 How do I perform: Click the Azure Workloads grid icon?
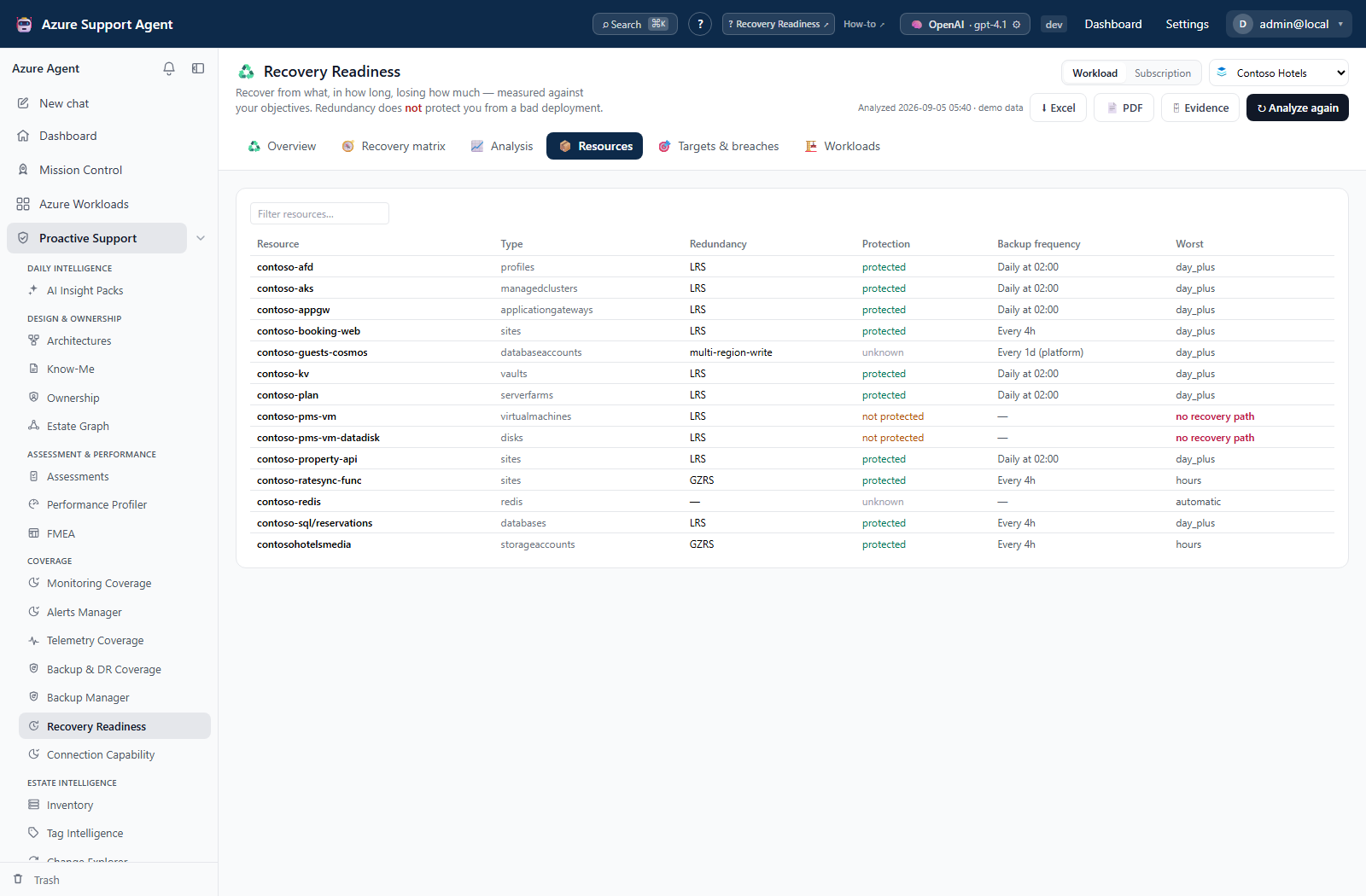point(23,204)
